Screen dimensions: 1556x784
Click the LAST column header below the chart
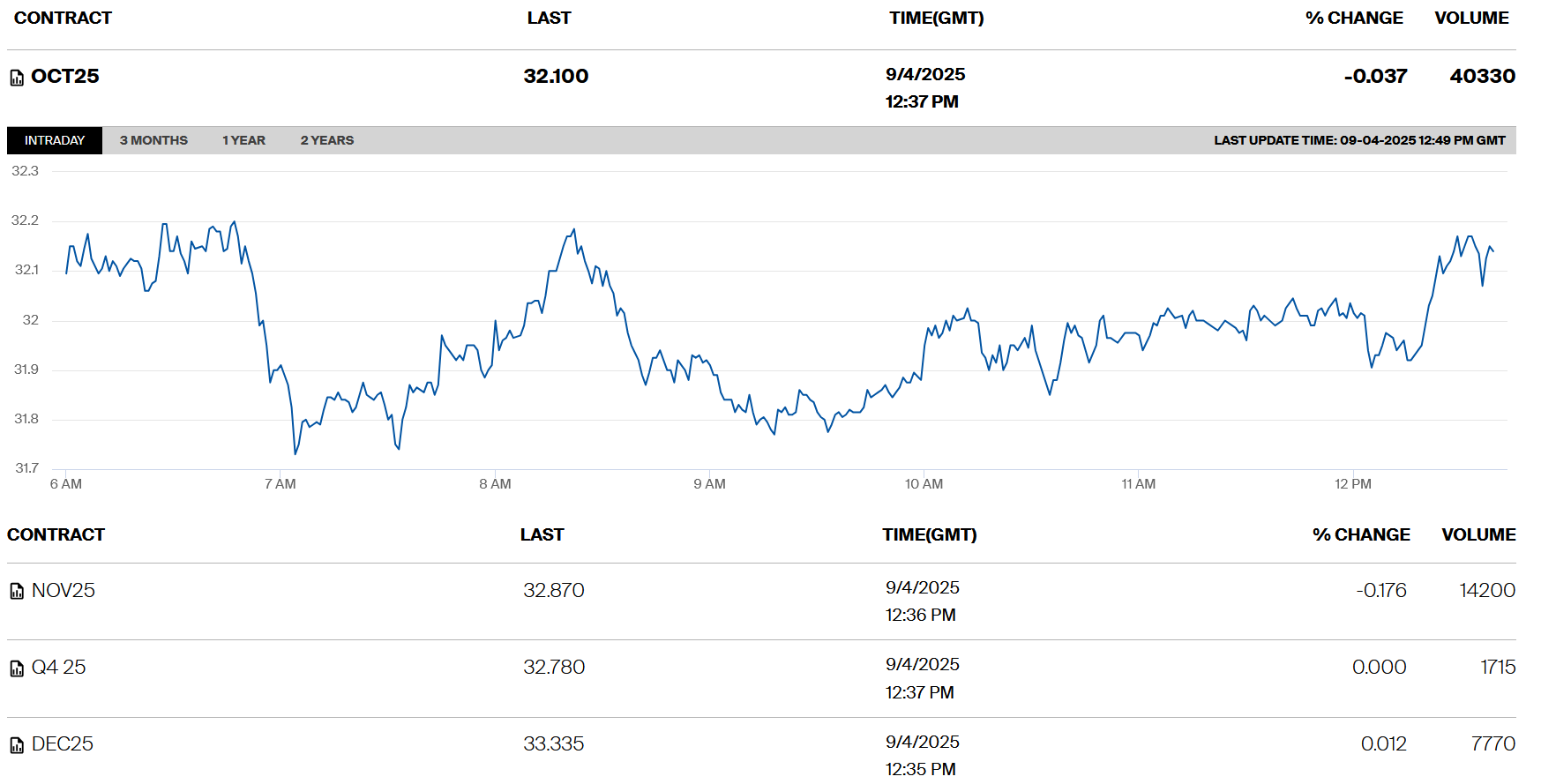pyautogui.click(x=542, y=535)
